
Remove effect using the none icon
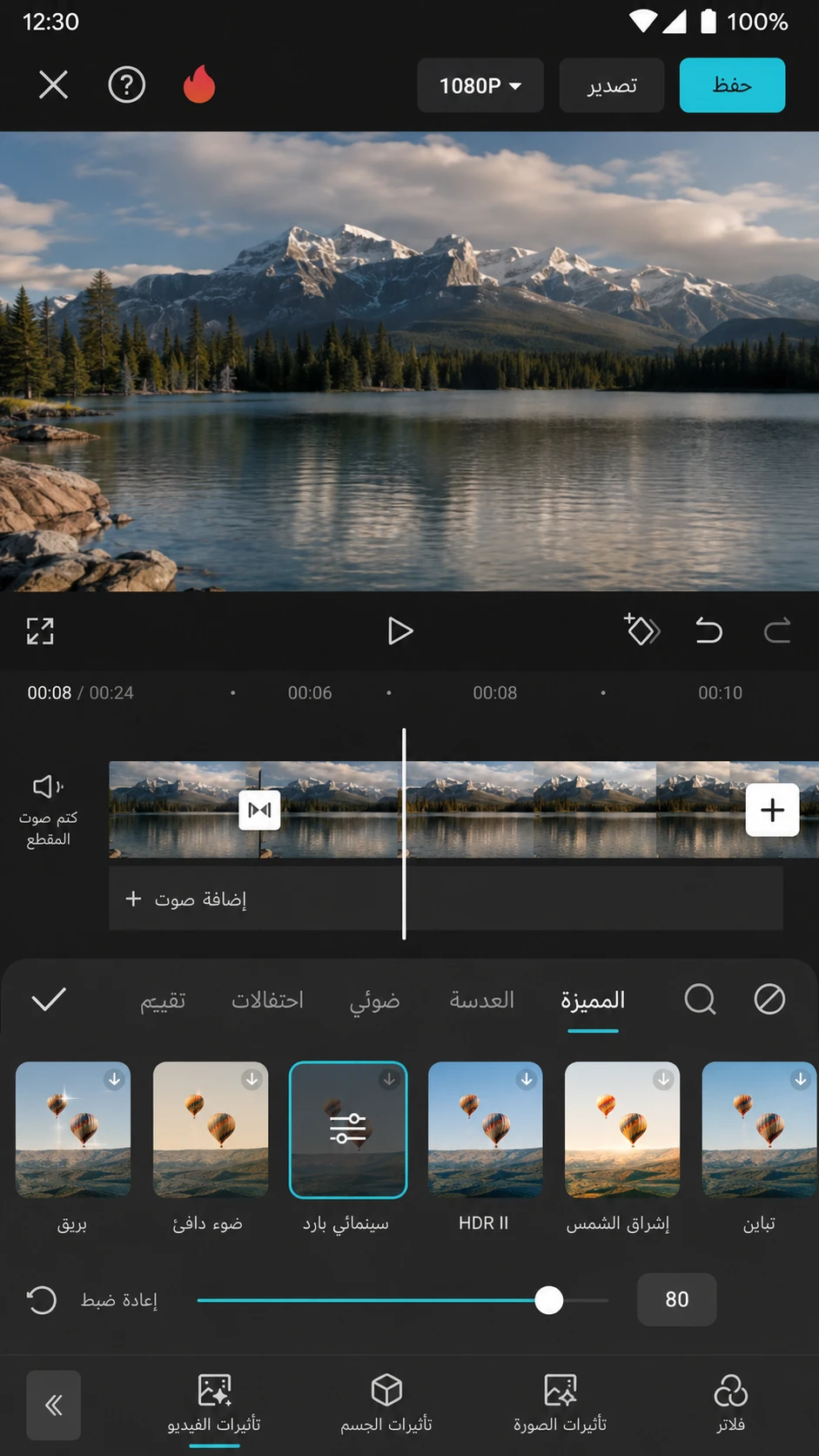[769, 1000]
